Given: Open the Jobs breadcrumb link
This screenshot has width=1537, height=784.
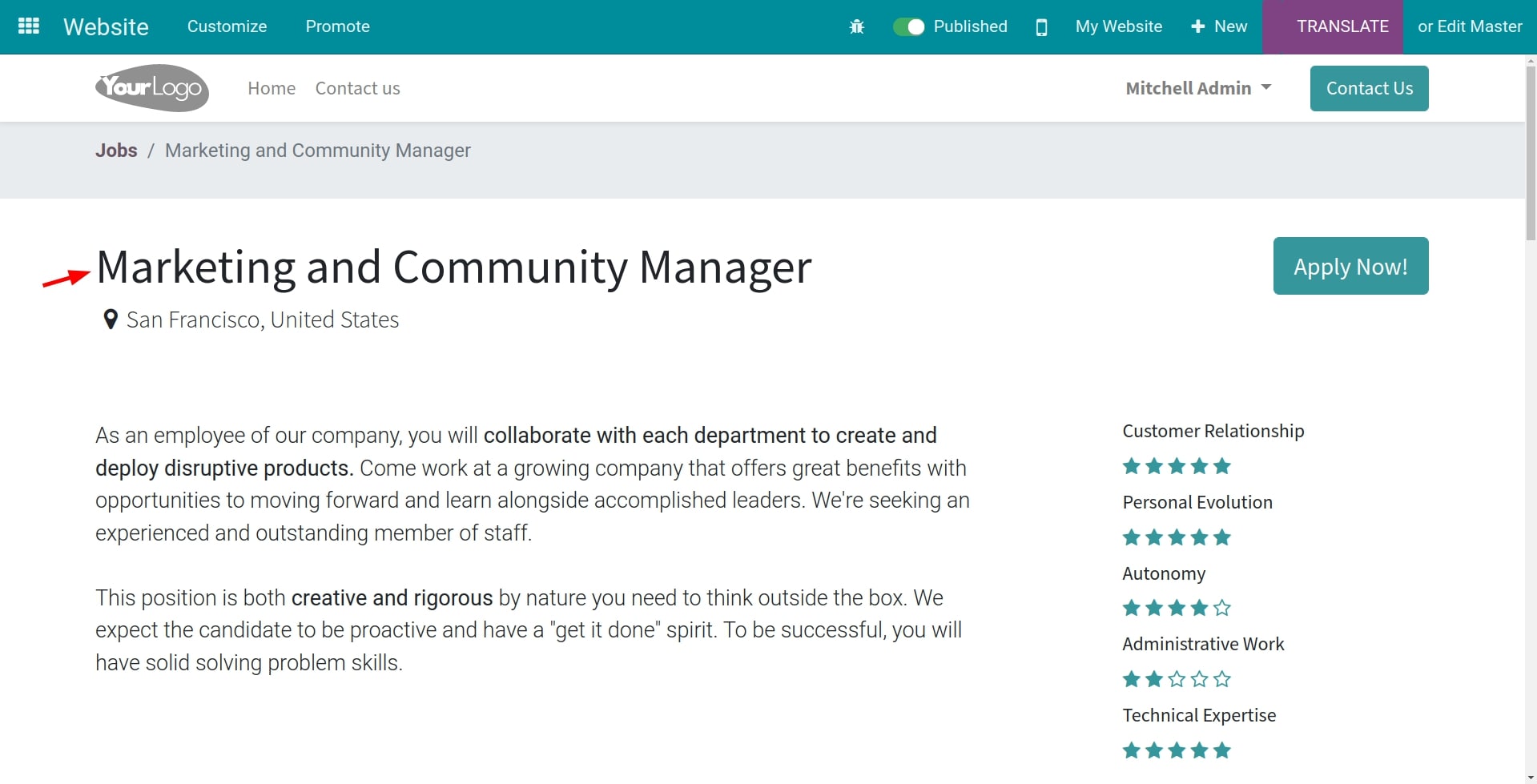Looking at the screenshot, I should 116,150.
